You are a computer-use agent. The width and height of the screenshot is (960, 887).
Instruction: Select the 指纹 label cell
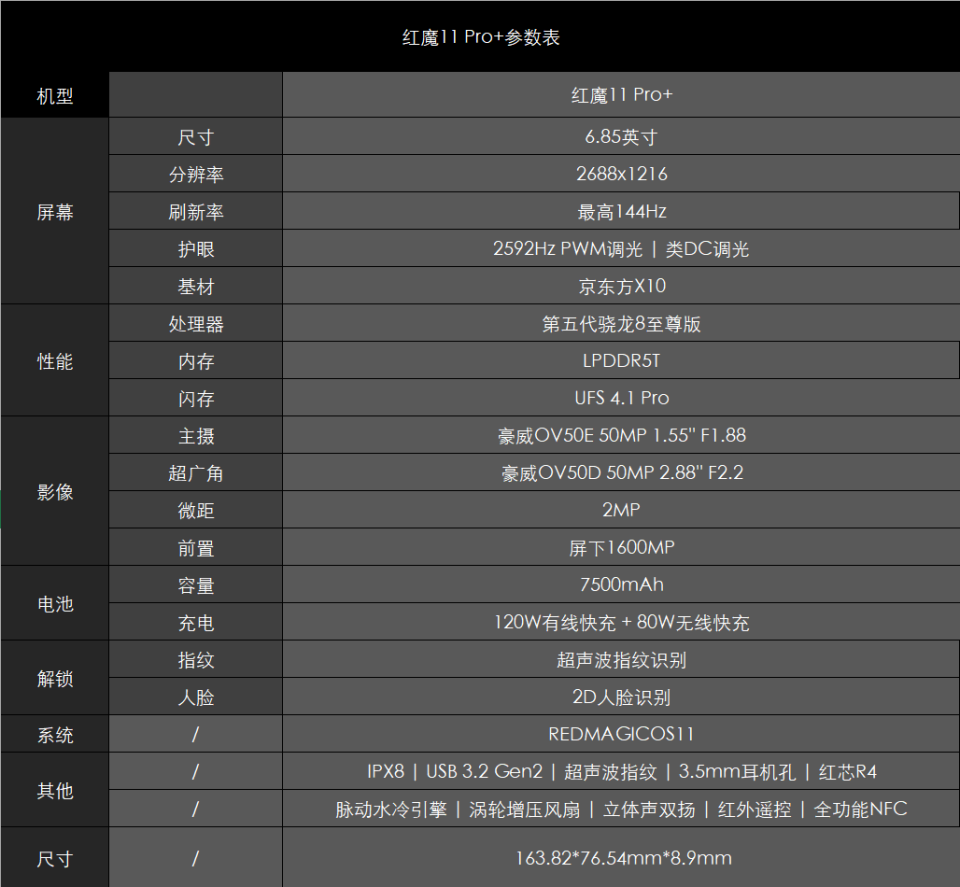[x=196, y=659]
